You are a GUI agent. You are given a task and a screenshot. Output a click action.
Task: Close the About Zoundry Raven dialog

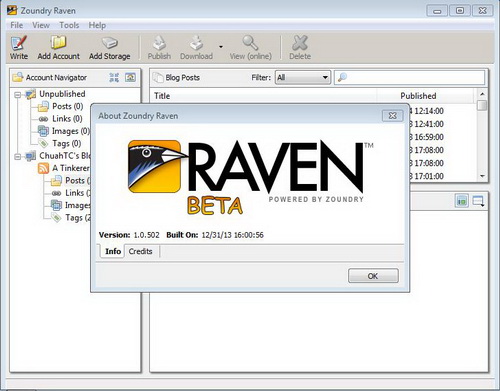click(393, 116)
